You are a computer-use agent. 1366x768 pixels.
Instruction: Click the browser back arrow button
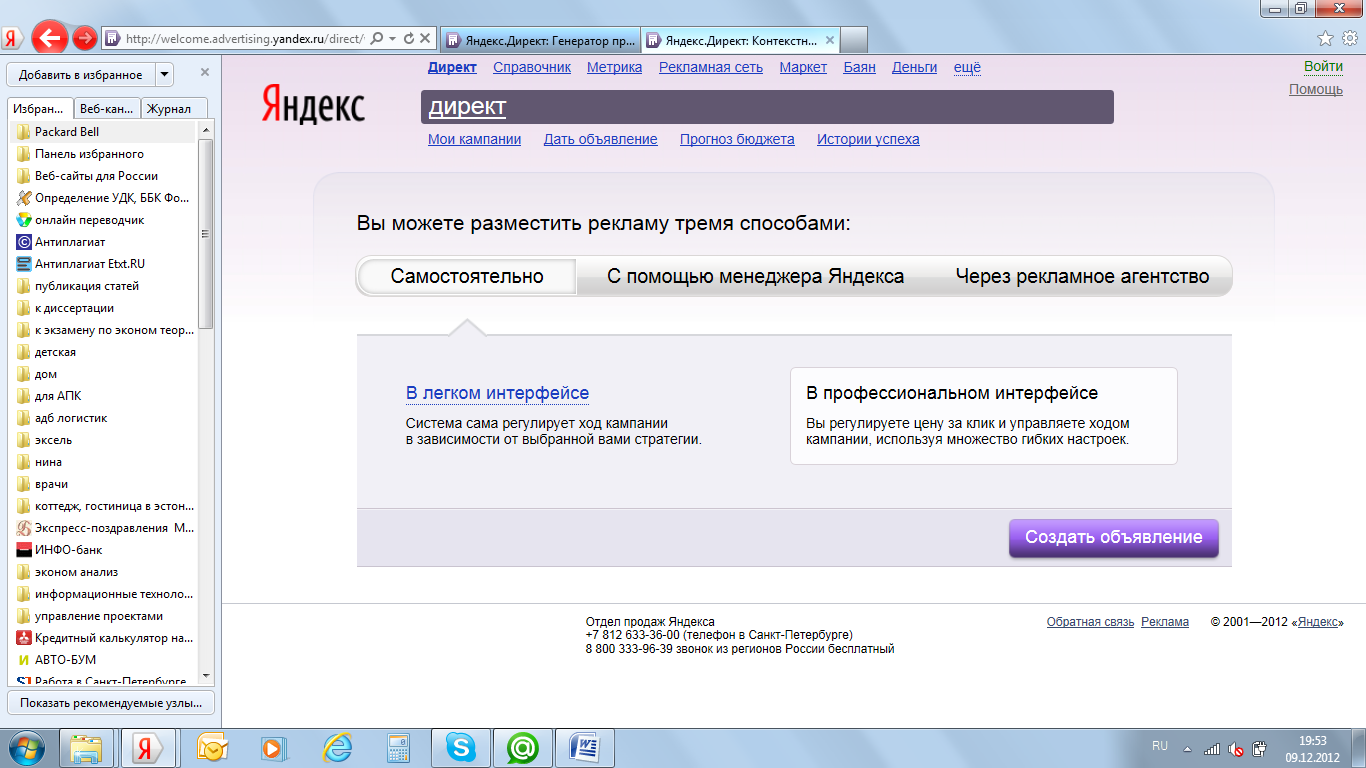coord(50,38)
